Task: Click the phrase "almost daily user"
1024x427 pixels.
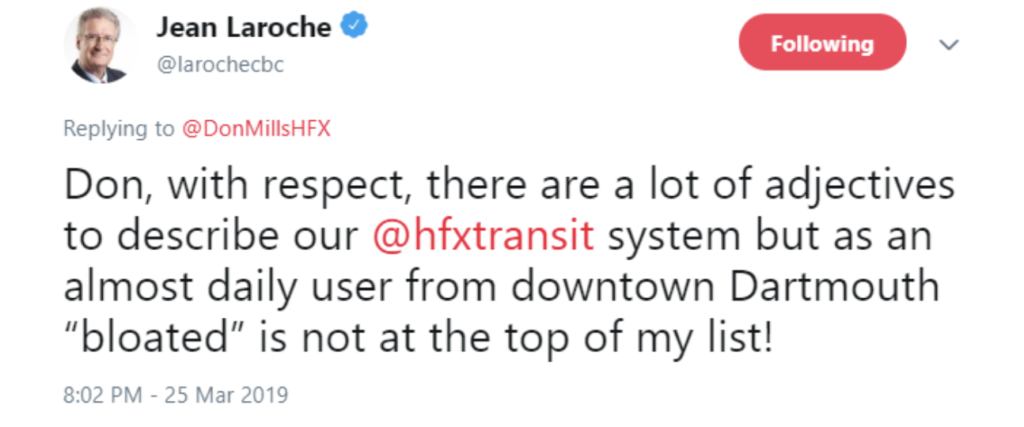Action: (242, 287)
